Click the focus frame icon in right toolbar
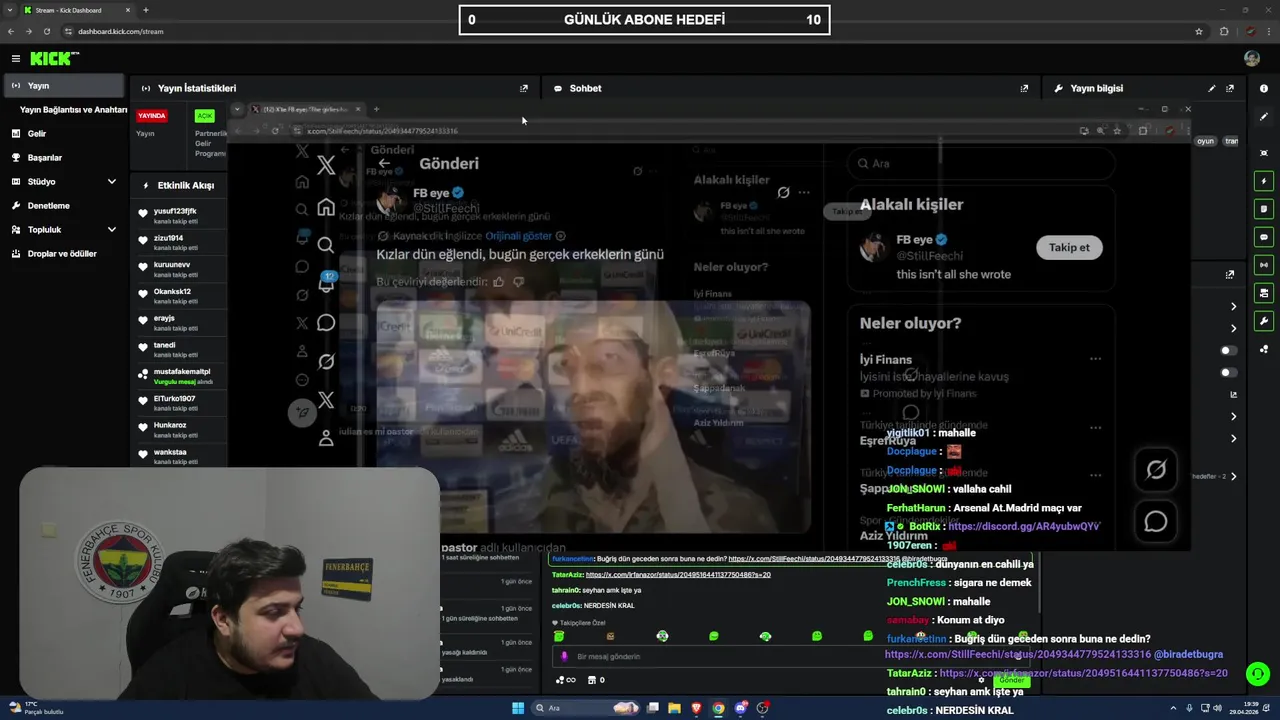Screen dimensions: 1280x720 pyautogui.click(x=1264, y=153)
